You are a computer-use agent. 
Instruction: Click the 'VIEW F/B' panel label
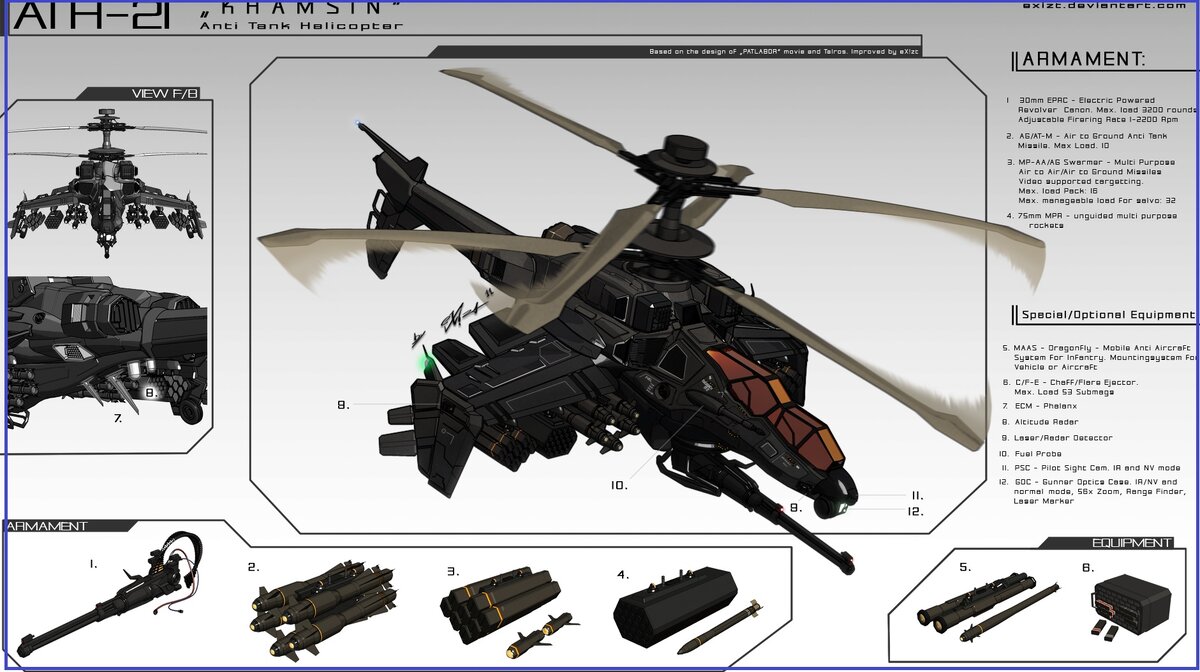point(164,94)
